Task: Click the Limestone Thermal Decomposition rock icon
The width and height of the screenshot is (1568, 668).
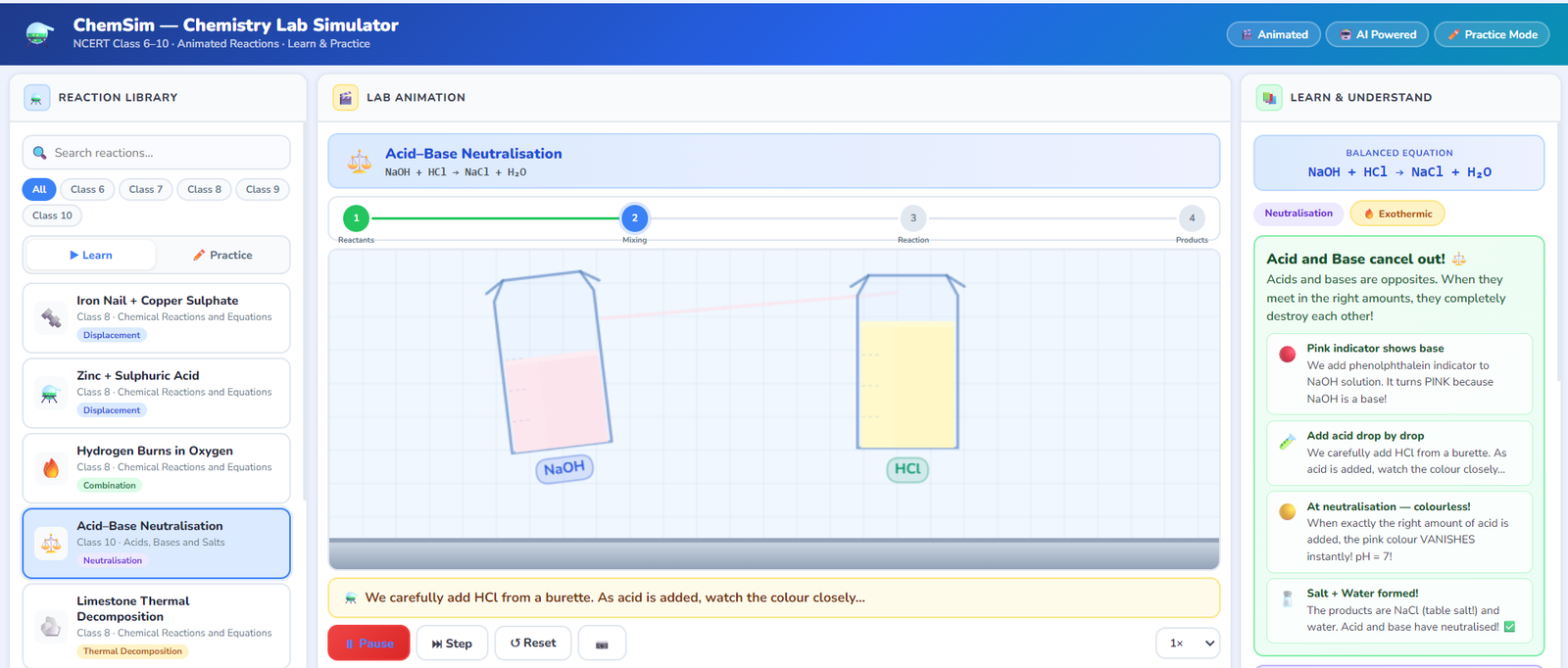Action: 51,626
